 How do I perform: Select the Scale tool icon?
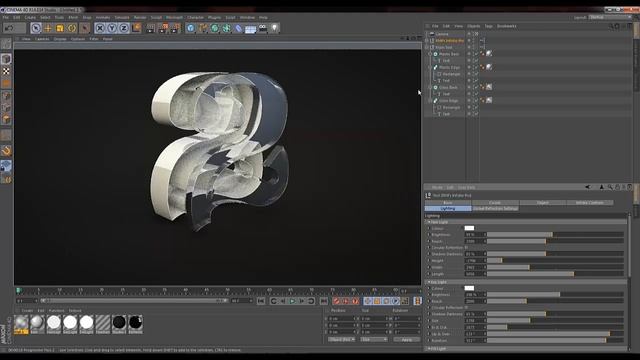60,28
